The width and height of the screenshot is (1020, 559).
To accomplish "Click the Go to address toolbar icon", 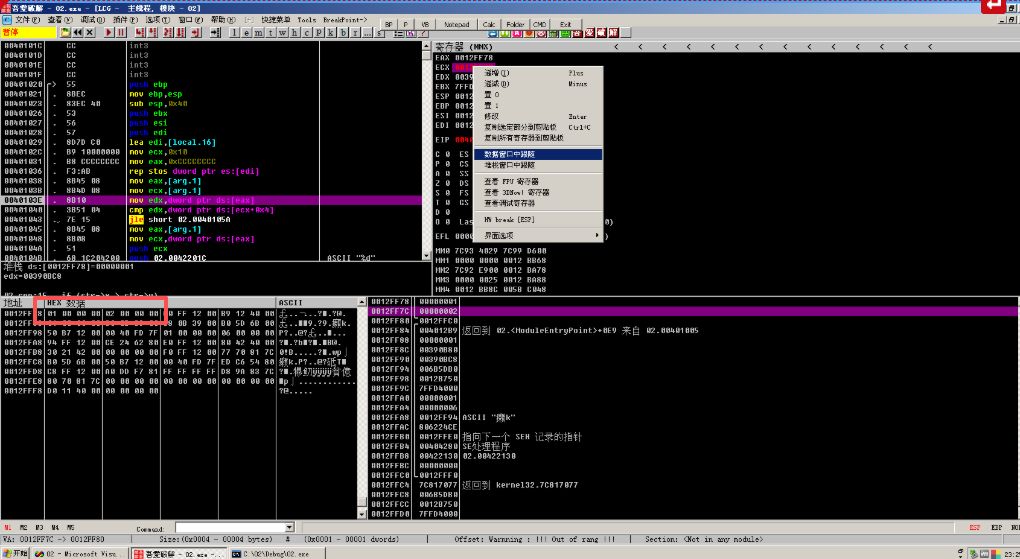I will tap(214, 33).
